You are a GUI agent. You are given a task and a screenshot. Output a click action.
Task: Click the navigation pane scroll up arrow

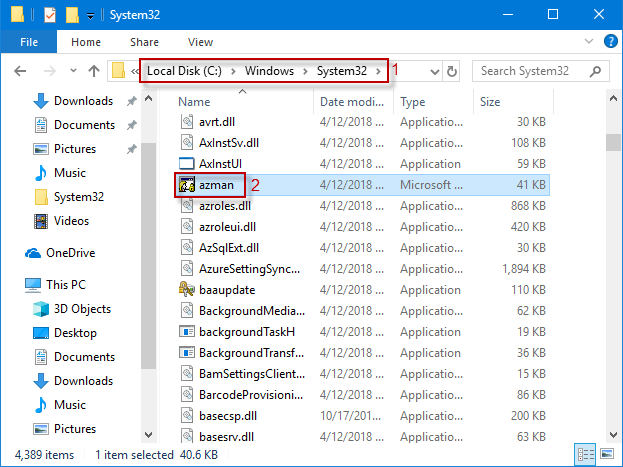point(149,98)
